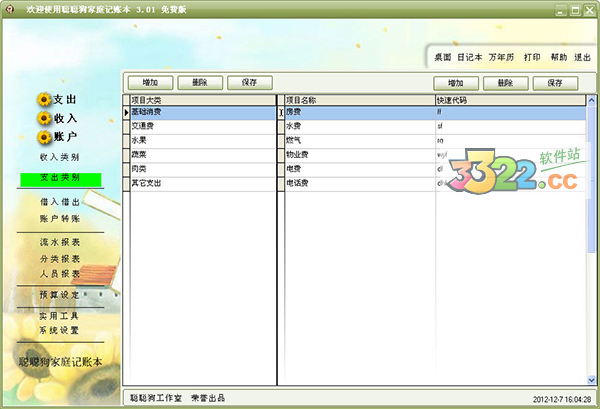Open 实用工具 in the sidebar
The width and height of the screenshot is (600, 409).
(59, 316)
